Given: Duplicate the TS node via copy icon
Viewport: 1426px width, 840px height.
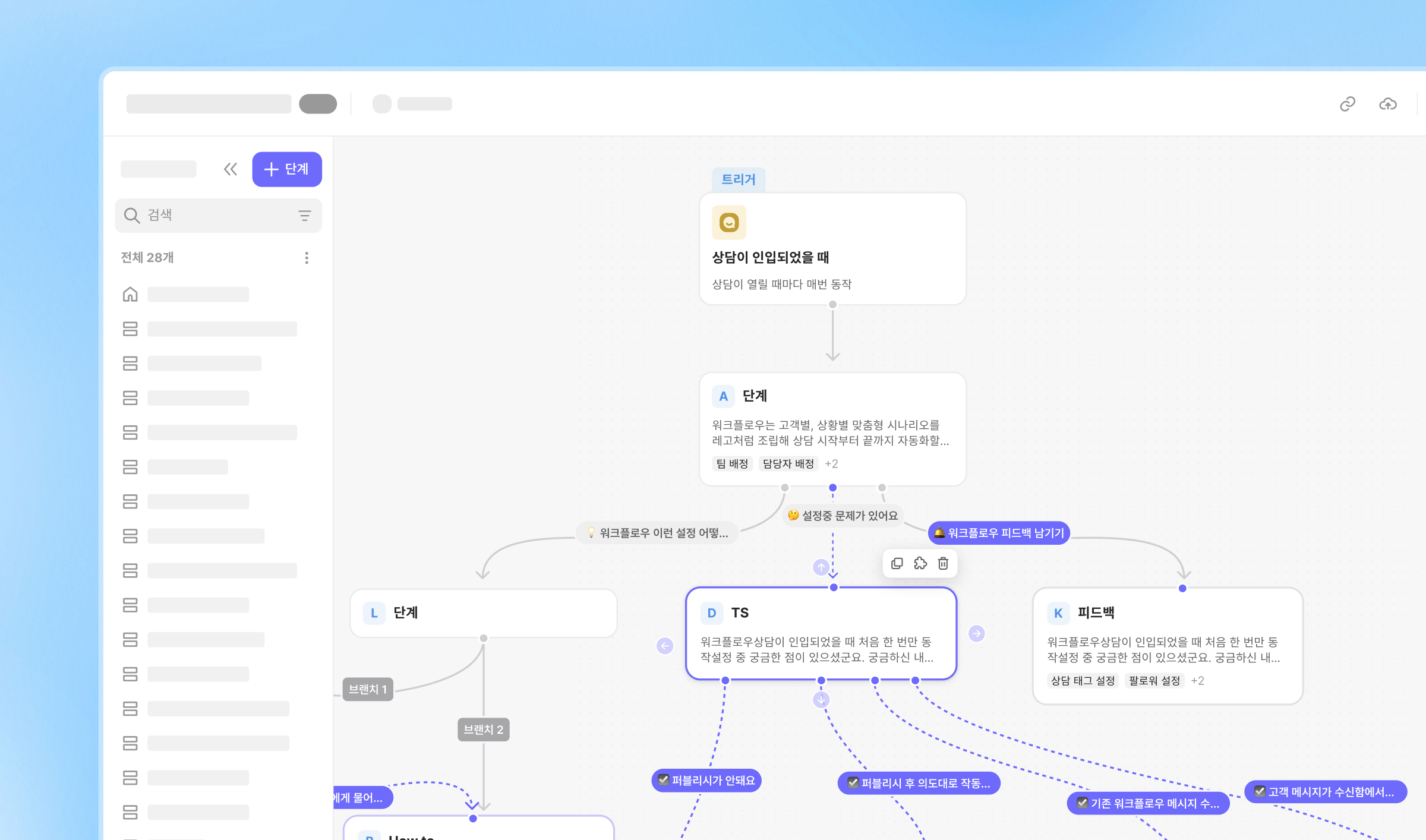Looking at the screenshot, I should point(897,563).
